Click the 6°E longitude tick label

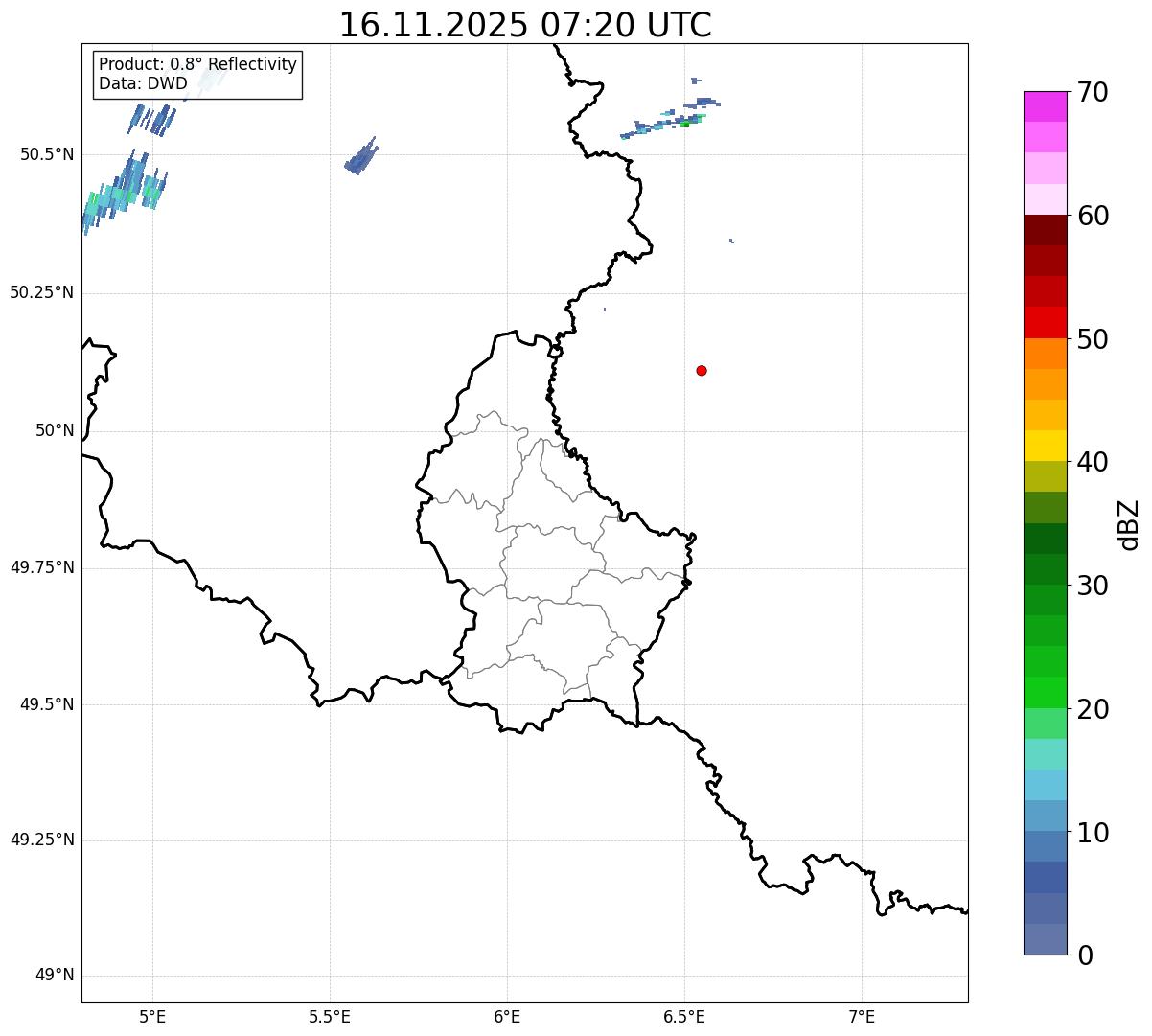tap(507, 1016)
